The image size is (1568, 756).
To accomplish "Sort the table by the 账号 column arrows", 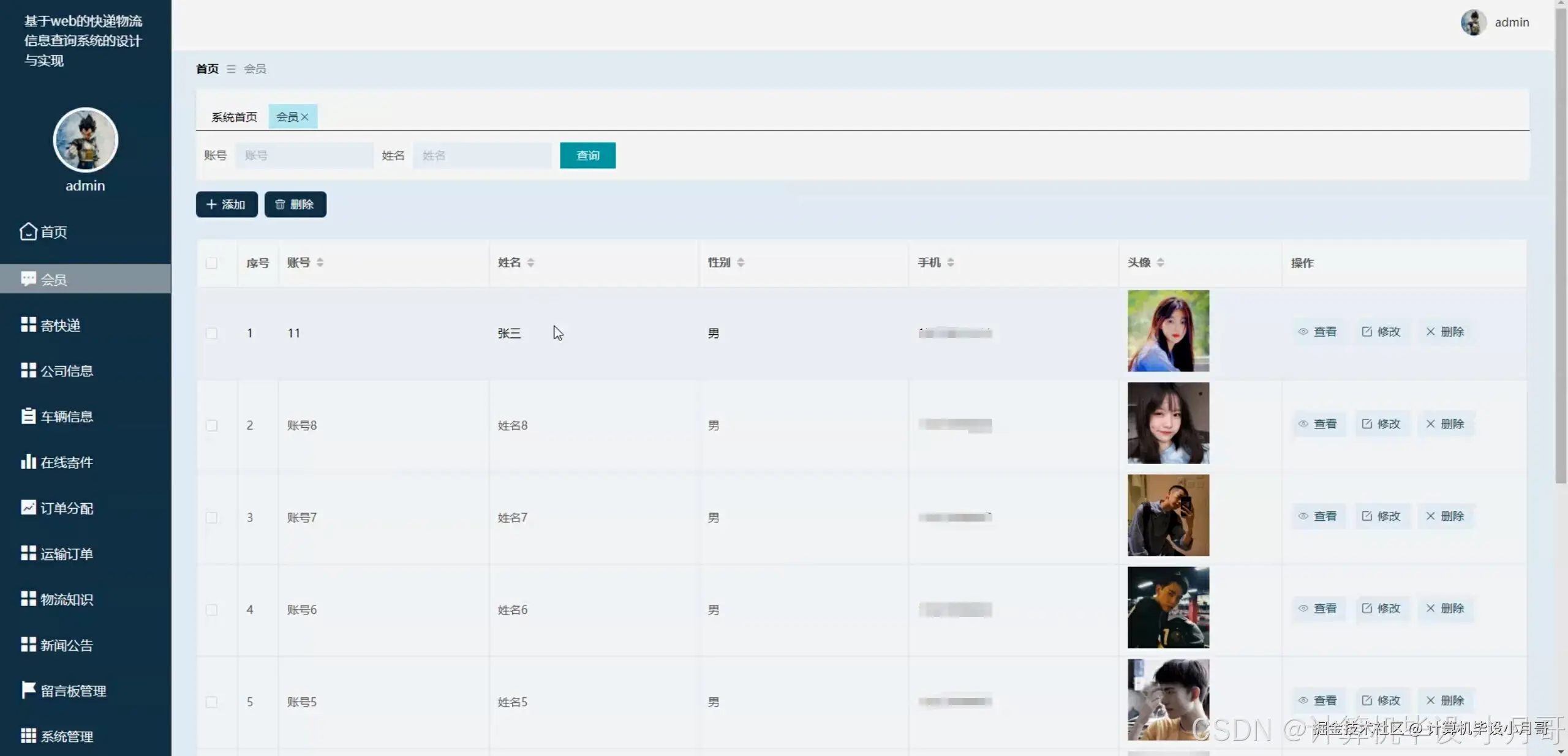I will tap(320, 263).
